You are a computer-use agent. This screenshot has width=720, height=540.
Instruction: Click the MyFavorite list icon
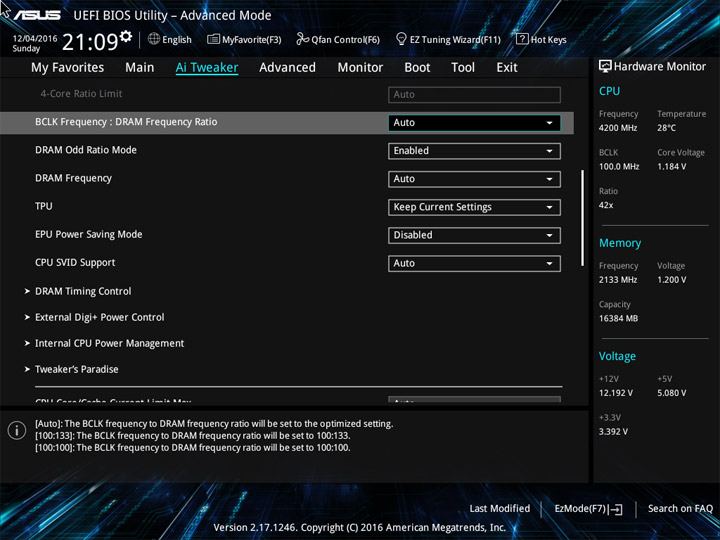pos(213,39)
